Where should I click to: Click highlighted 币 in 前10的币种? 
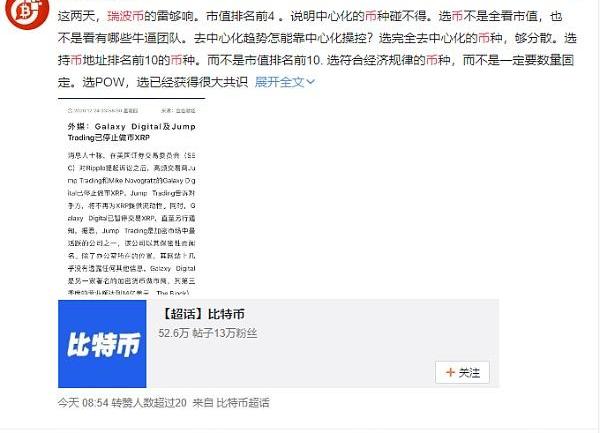[x=176, y=60]
